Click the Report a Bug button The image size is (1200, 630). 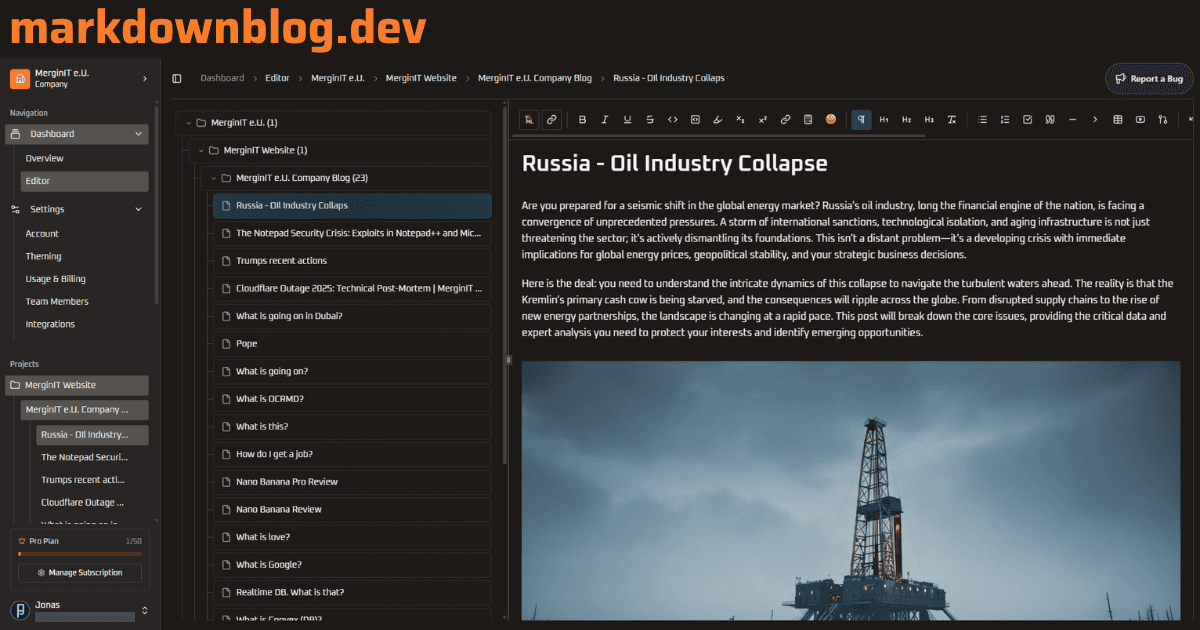point(1149,78)
